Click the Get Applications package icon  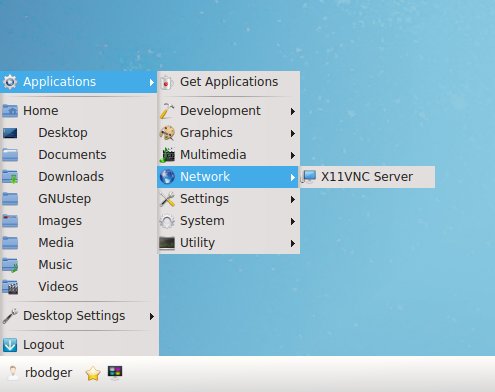point(167,82)
